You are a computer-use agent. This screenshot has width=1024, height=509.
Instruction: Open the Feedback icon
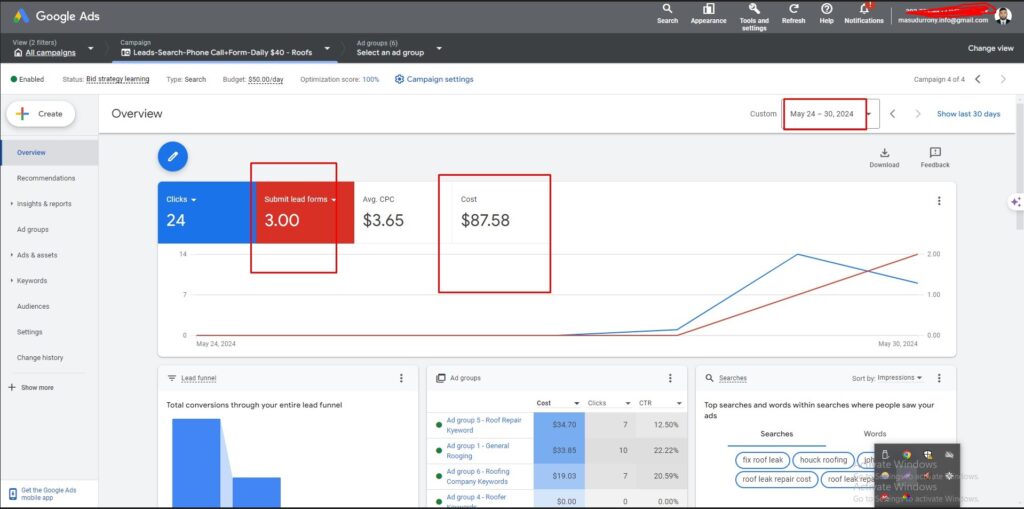tap(935, 153)
